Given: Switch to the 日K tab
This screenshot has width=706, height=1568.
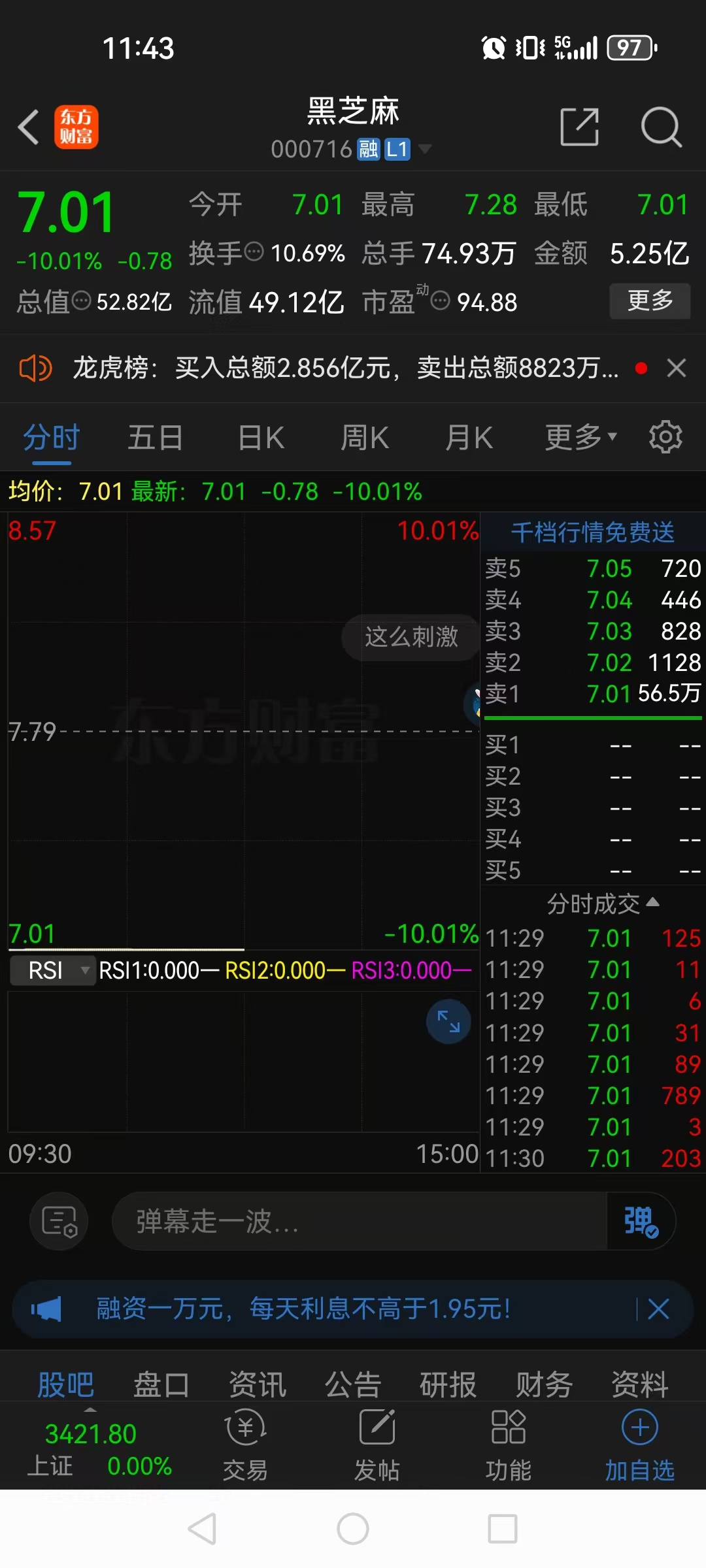Looking at the screenshot, I should [261, 437].
